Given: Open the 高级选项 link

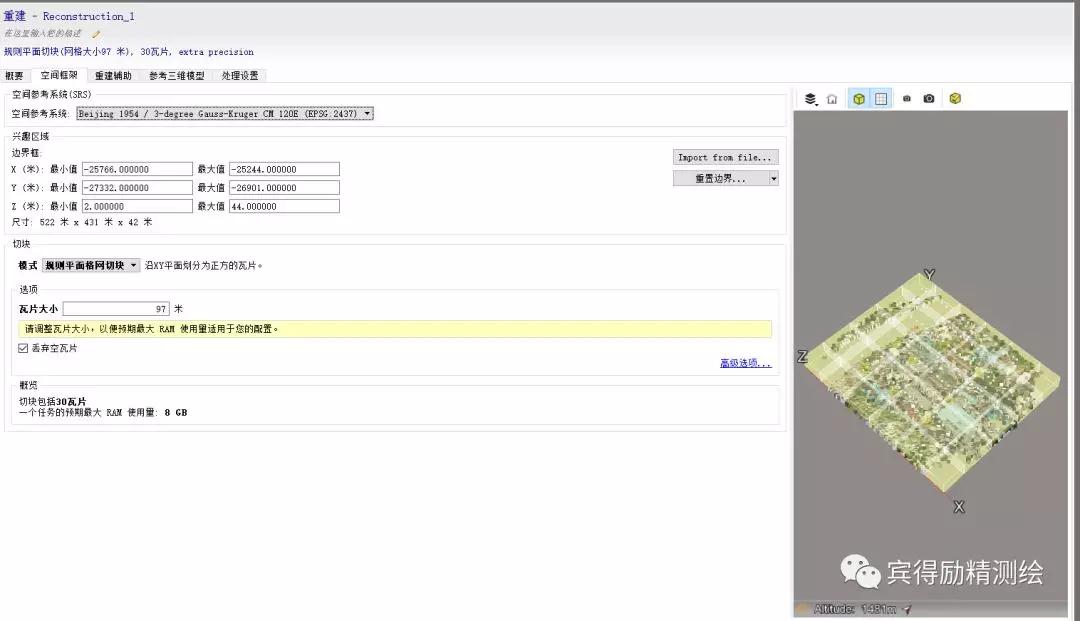Looking at the screenshot, I should coord(745,363).
